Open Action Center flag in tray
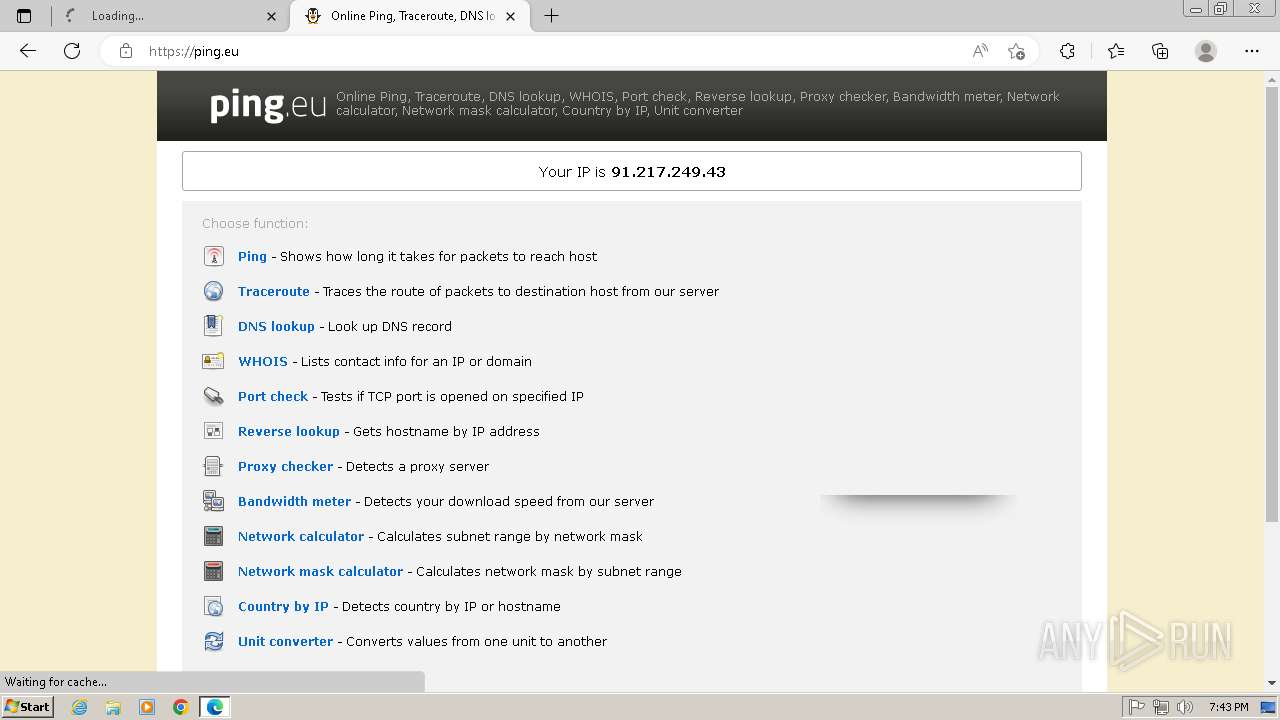This screenshot has height=720, width=1280. 1137,707
